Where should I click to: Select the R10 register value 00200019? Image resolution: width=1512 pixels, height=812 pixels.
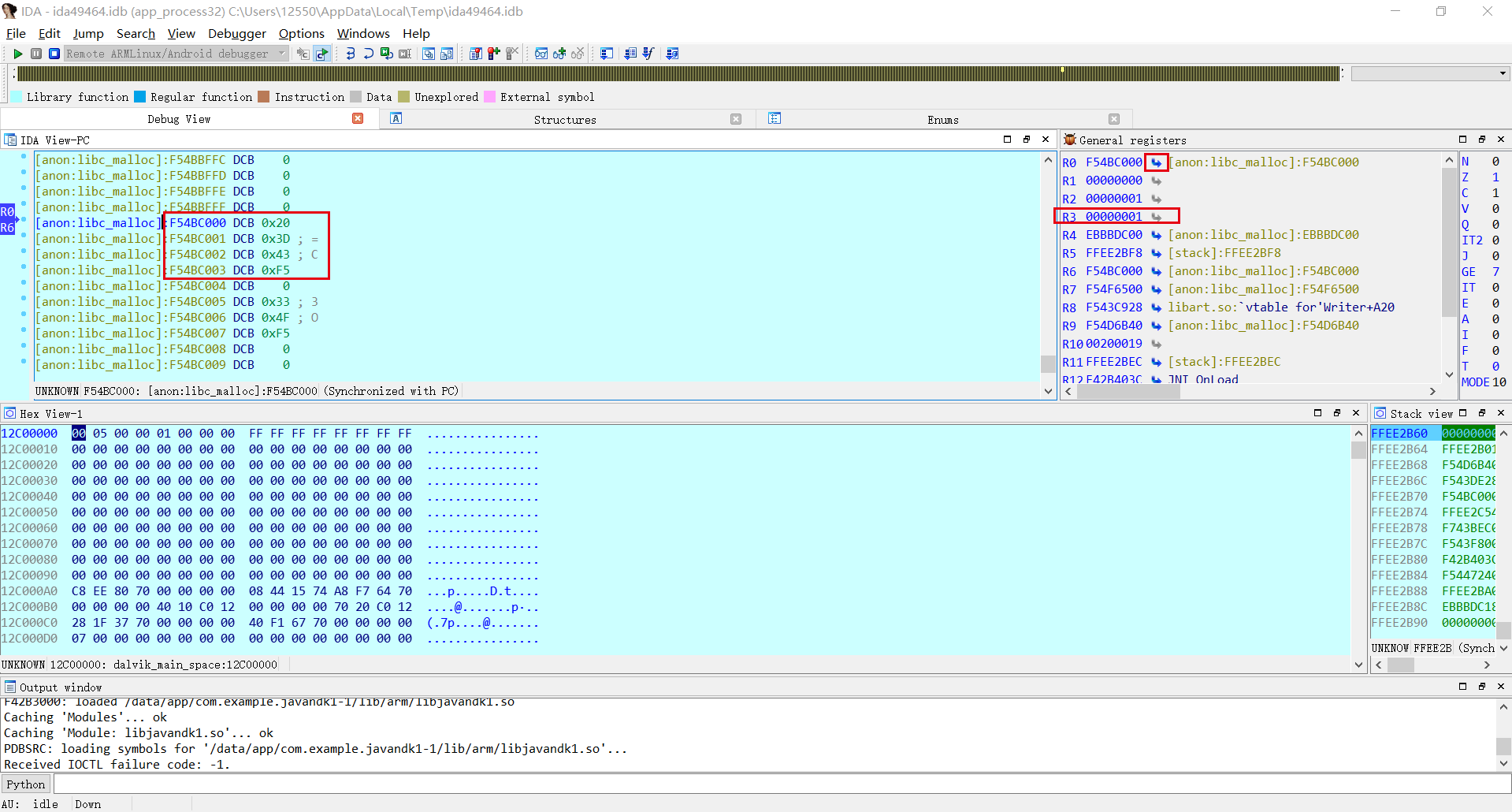(x=1113, y=344)
